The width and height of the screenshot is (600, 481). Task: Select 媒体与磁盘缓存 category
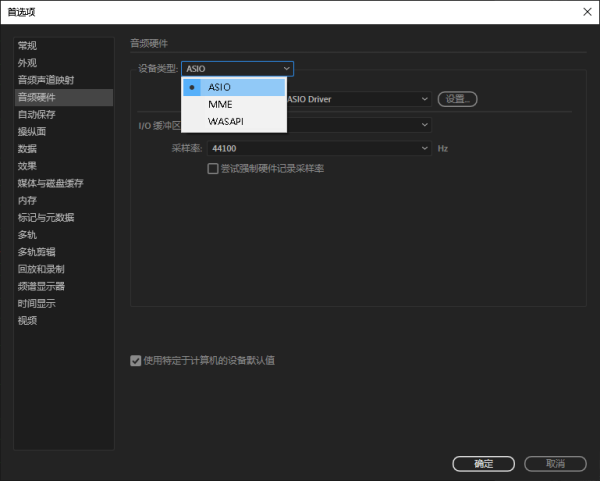click(50, 183)
